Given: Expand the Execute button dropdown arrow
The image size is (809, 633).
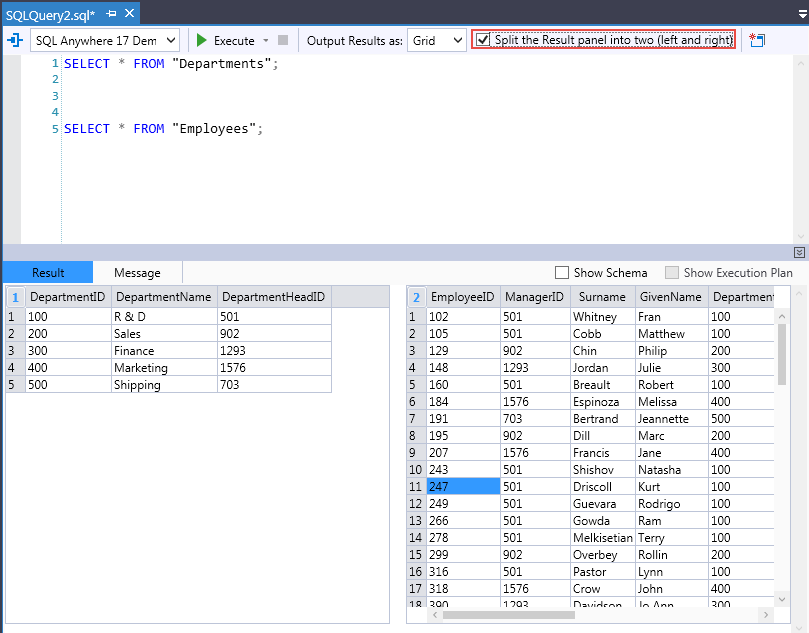Looking at the screenshot, I should click(x=266, y=41).
